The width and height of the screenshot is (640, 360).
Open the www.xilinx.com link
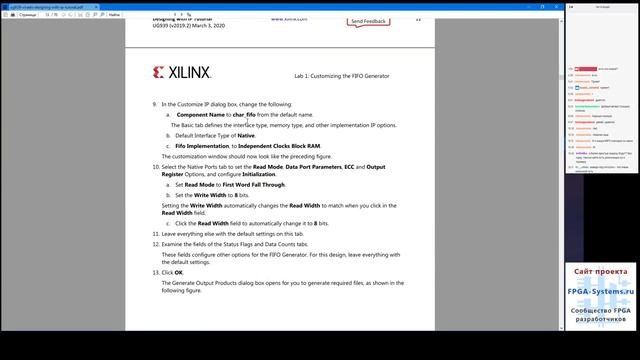pos(289,19)
